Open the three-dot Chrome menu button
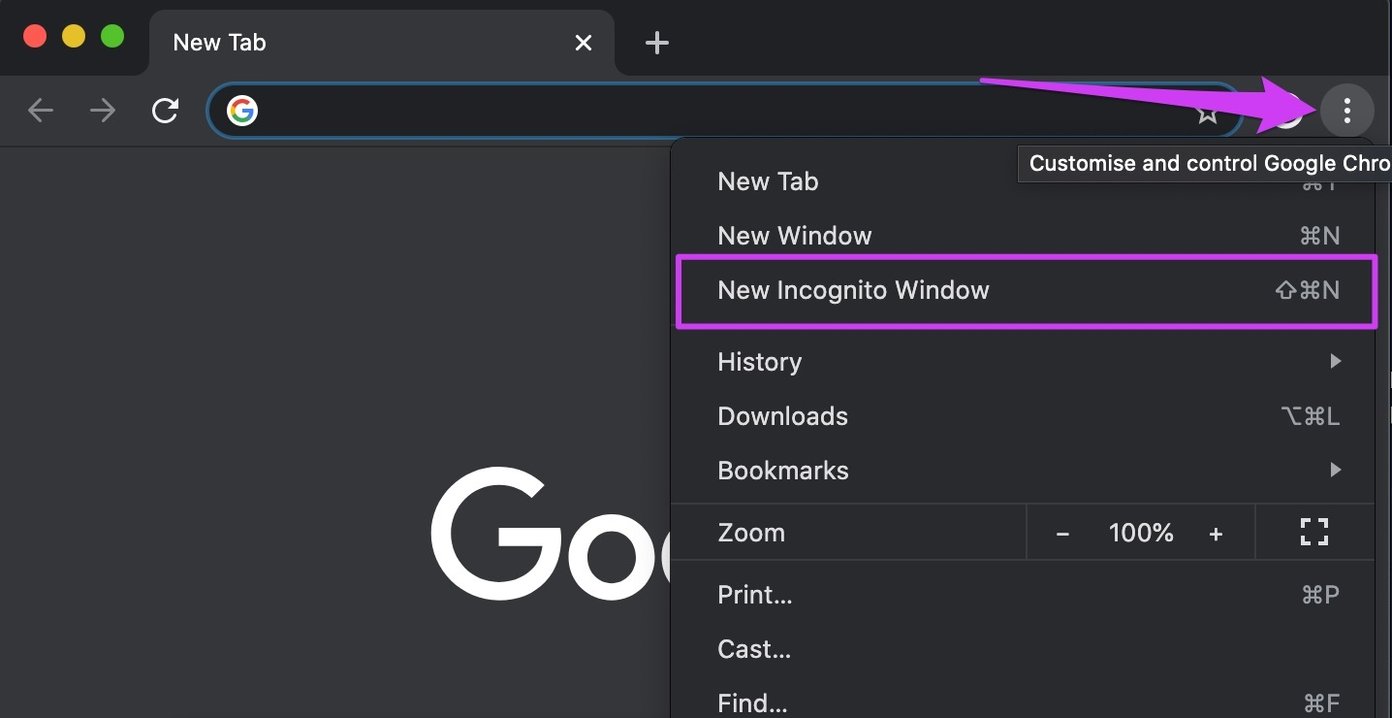Screen dimensions: 1392x718 (x=1347, y=110)
